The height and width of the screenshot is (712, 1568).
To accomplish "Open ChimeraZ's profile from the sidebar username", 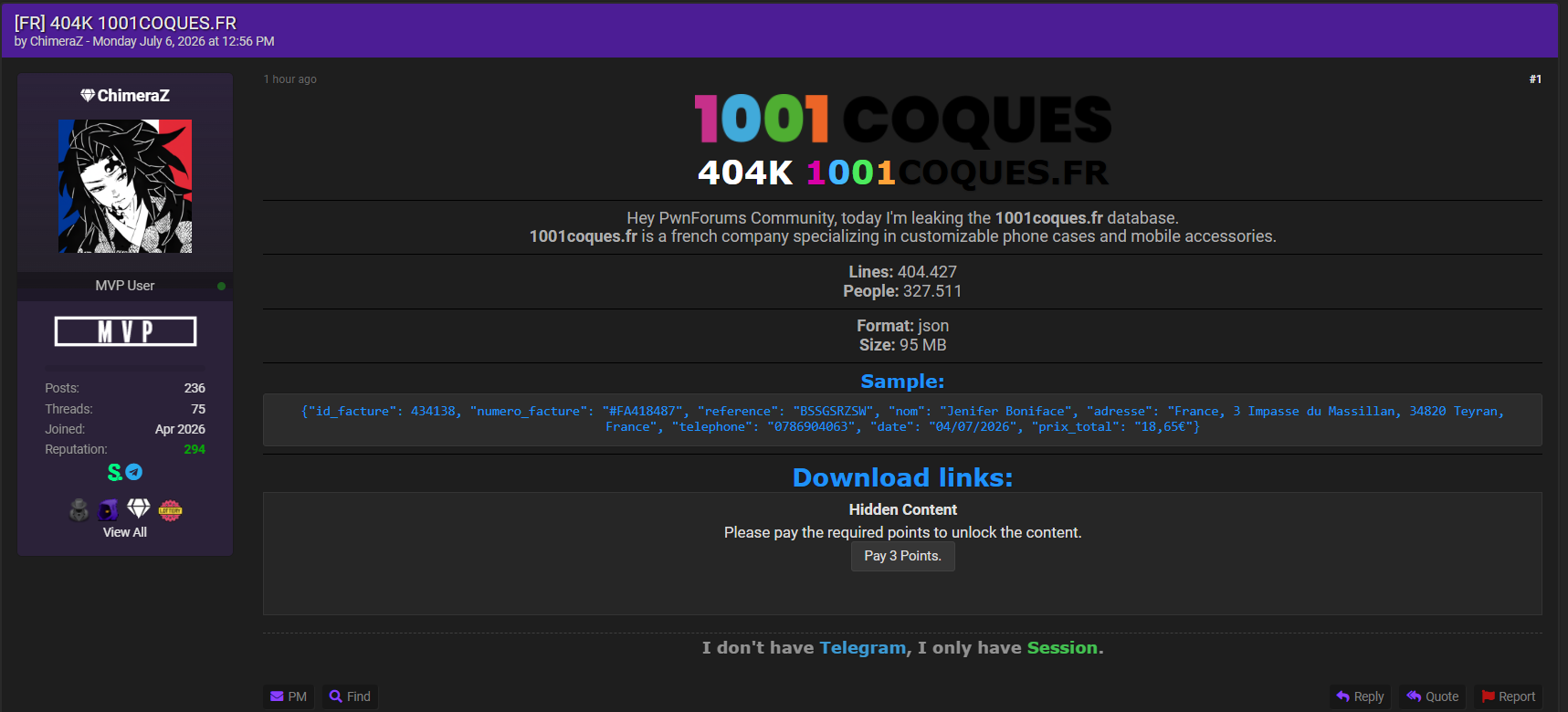I will (x=133, y=96).
